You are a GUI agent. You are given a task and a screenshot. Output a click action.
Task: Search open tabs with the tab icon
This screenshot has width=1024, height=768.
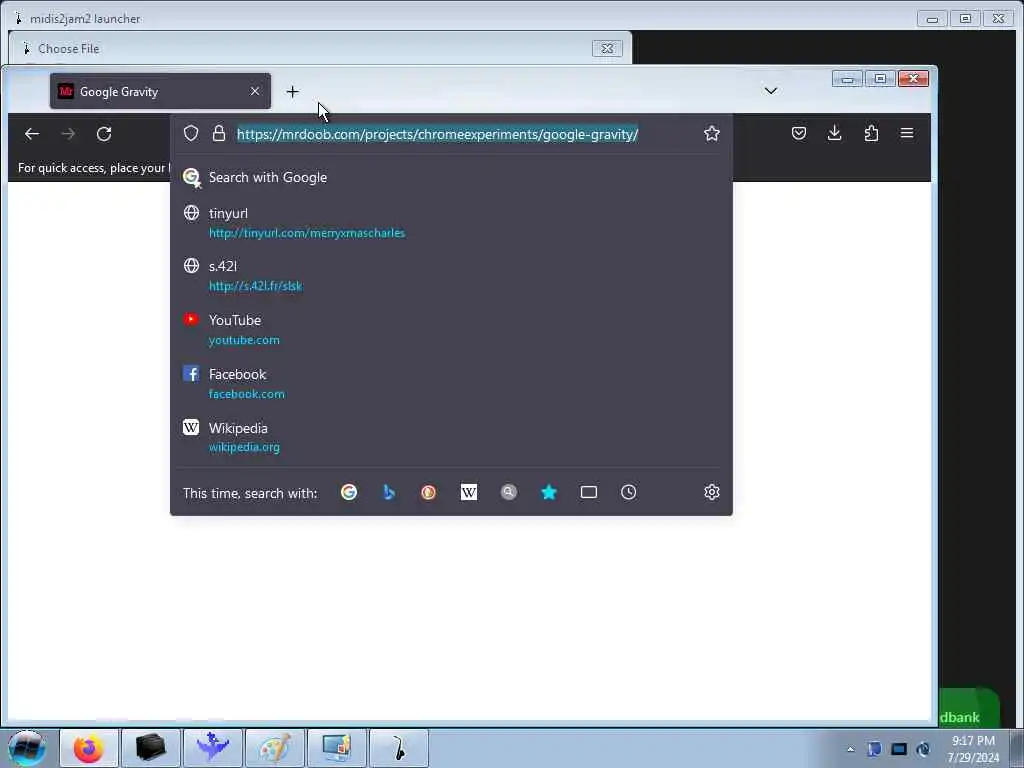(588, 492)
